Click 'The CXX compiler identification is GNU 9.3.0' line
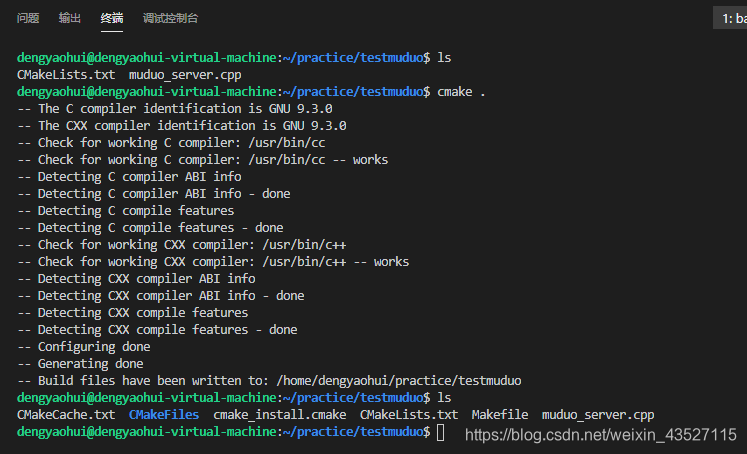This screenshot has height=454, width=747. (x=182, y=126)
